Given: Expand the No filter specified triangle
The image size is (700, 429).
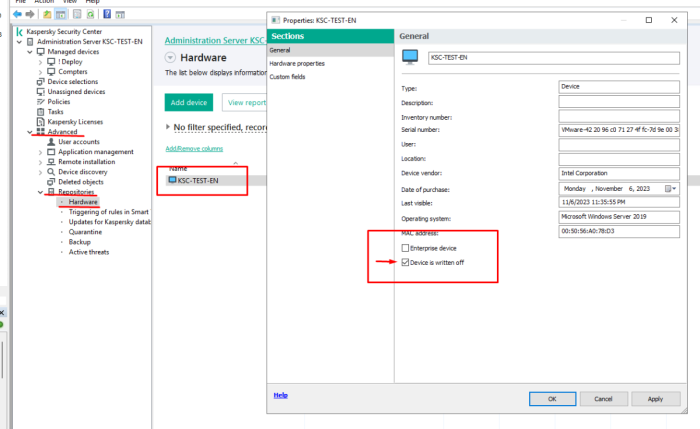Looking at the screenshot, I should tap(168, 127).
